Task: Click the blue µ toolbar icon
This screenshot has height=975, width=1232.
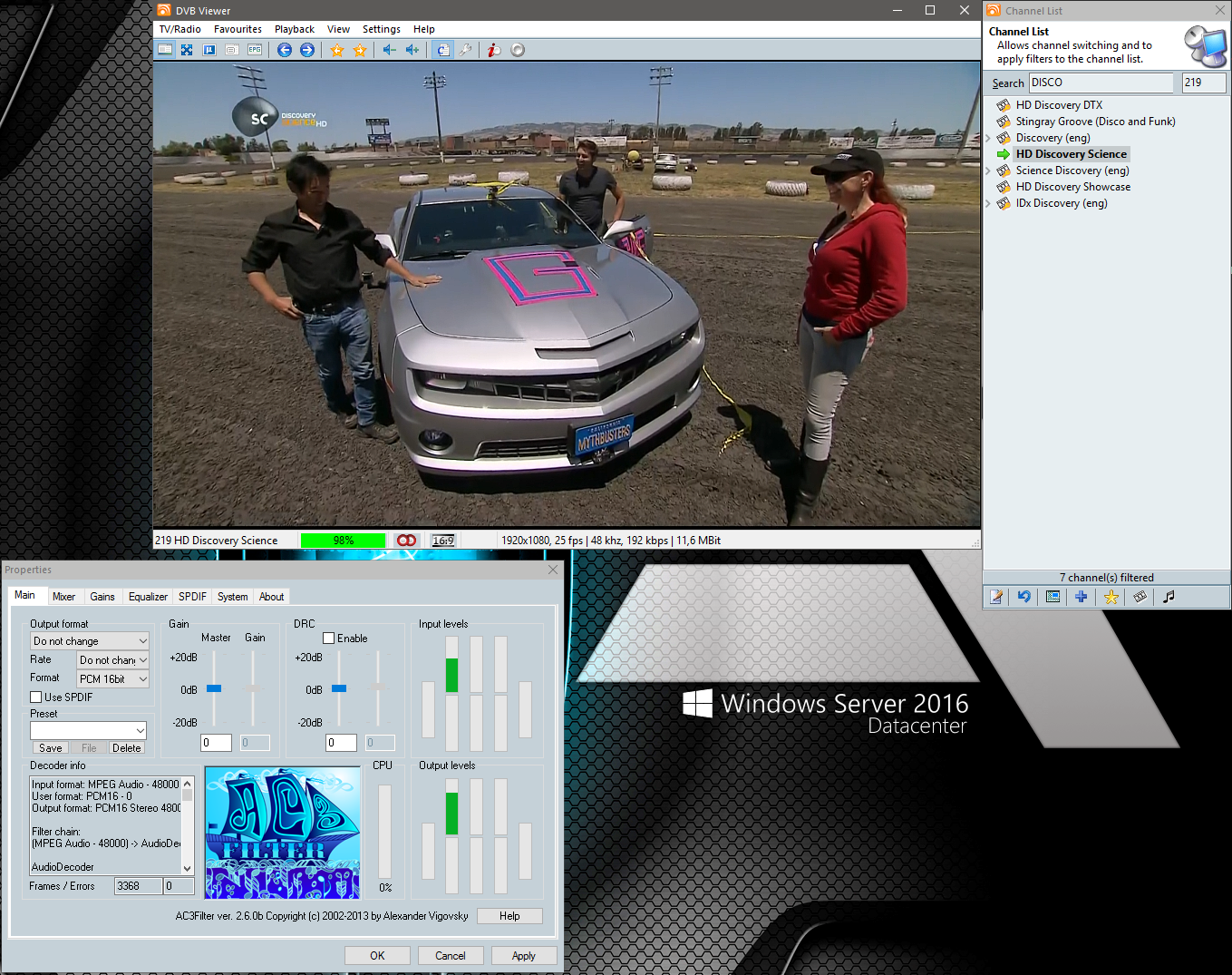Action: (209, 50)
